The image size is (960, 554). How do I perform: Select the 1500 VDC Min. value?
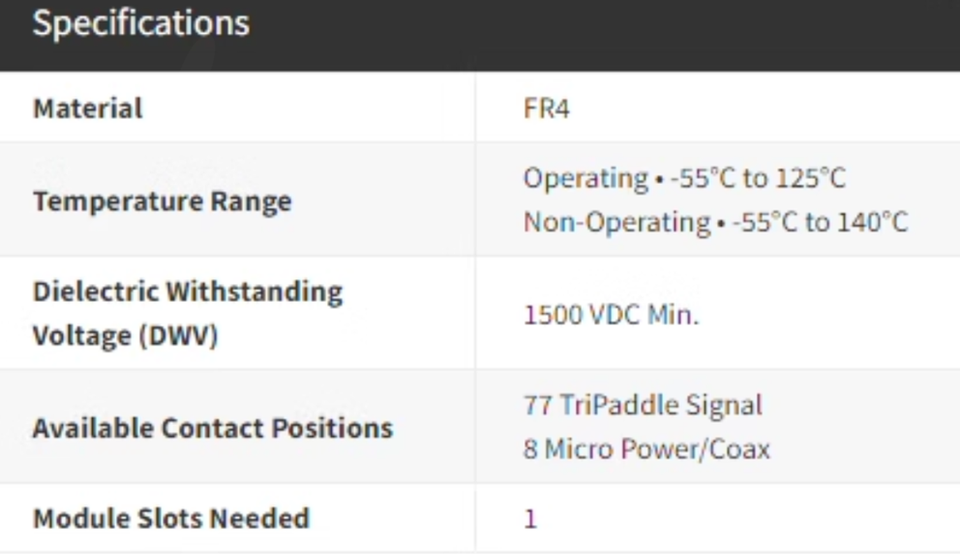click(x=611, y=315)
